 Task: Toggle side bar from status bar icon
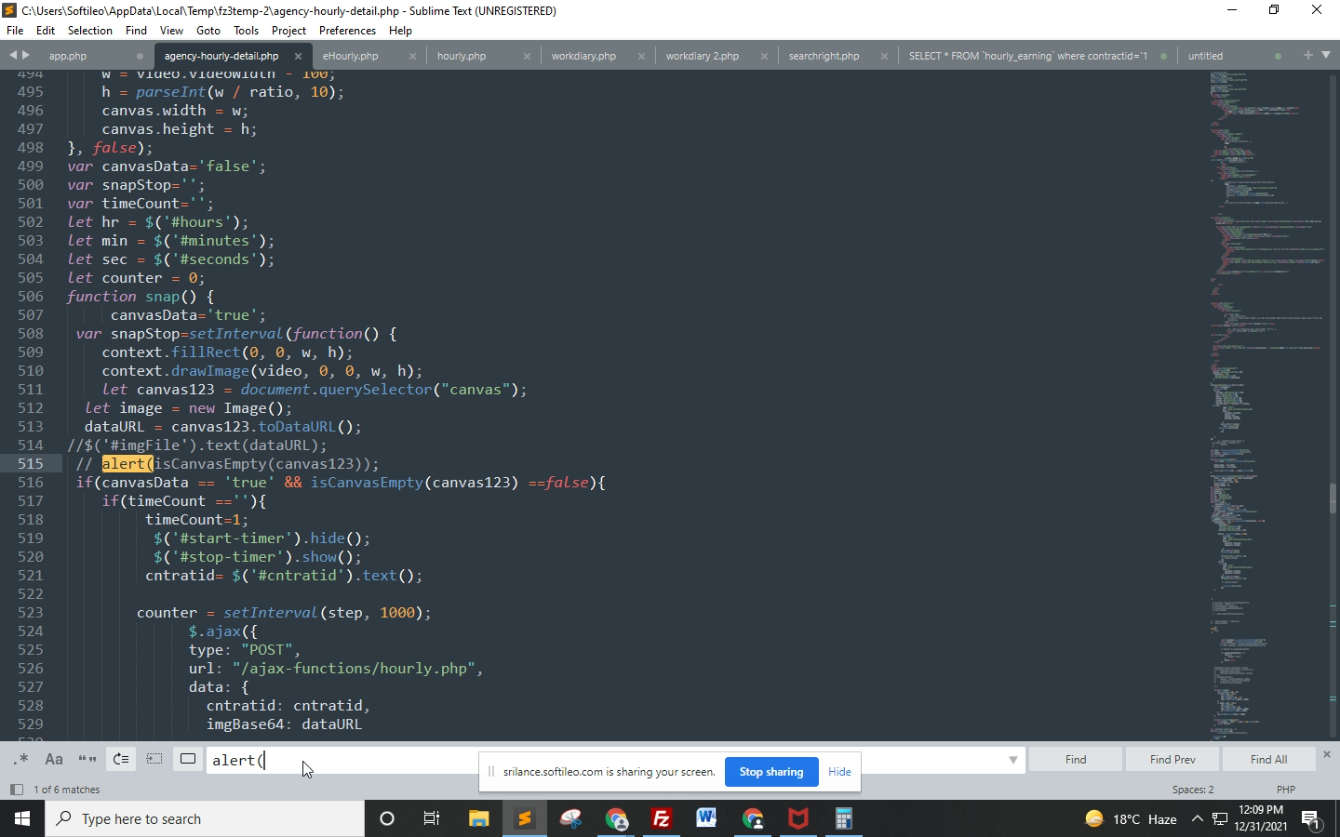tap(16, 789)
